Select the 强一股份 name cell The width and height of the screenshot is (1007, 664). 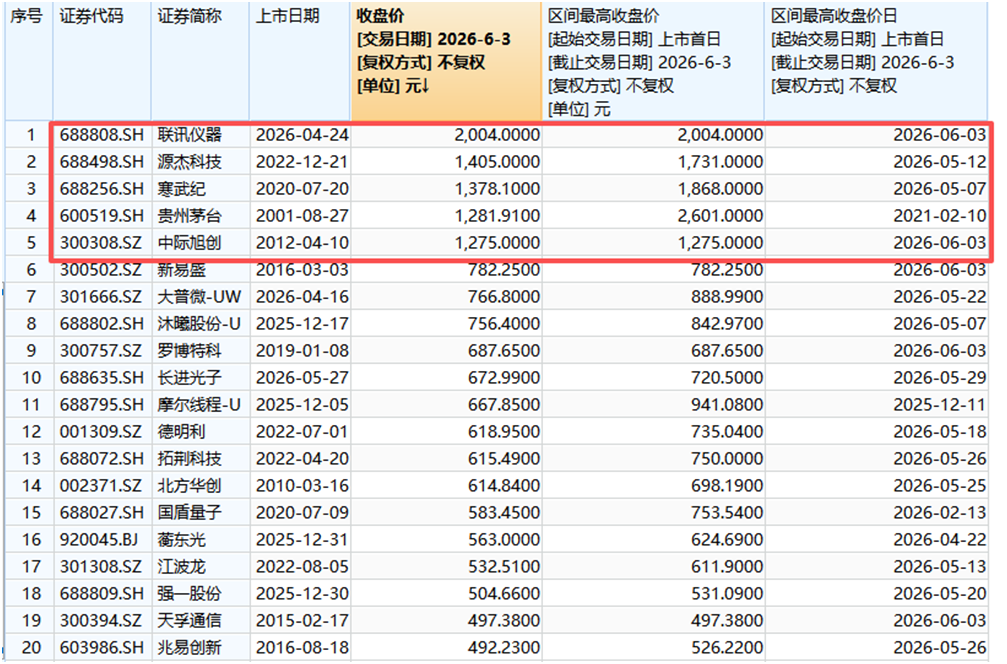200,593
